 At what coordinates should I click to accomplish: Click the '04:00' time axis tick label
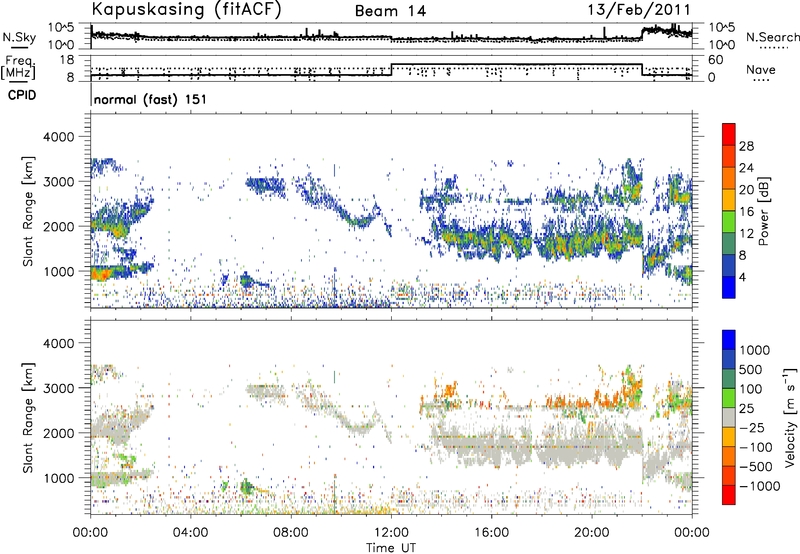coord(191,533)
